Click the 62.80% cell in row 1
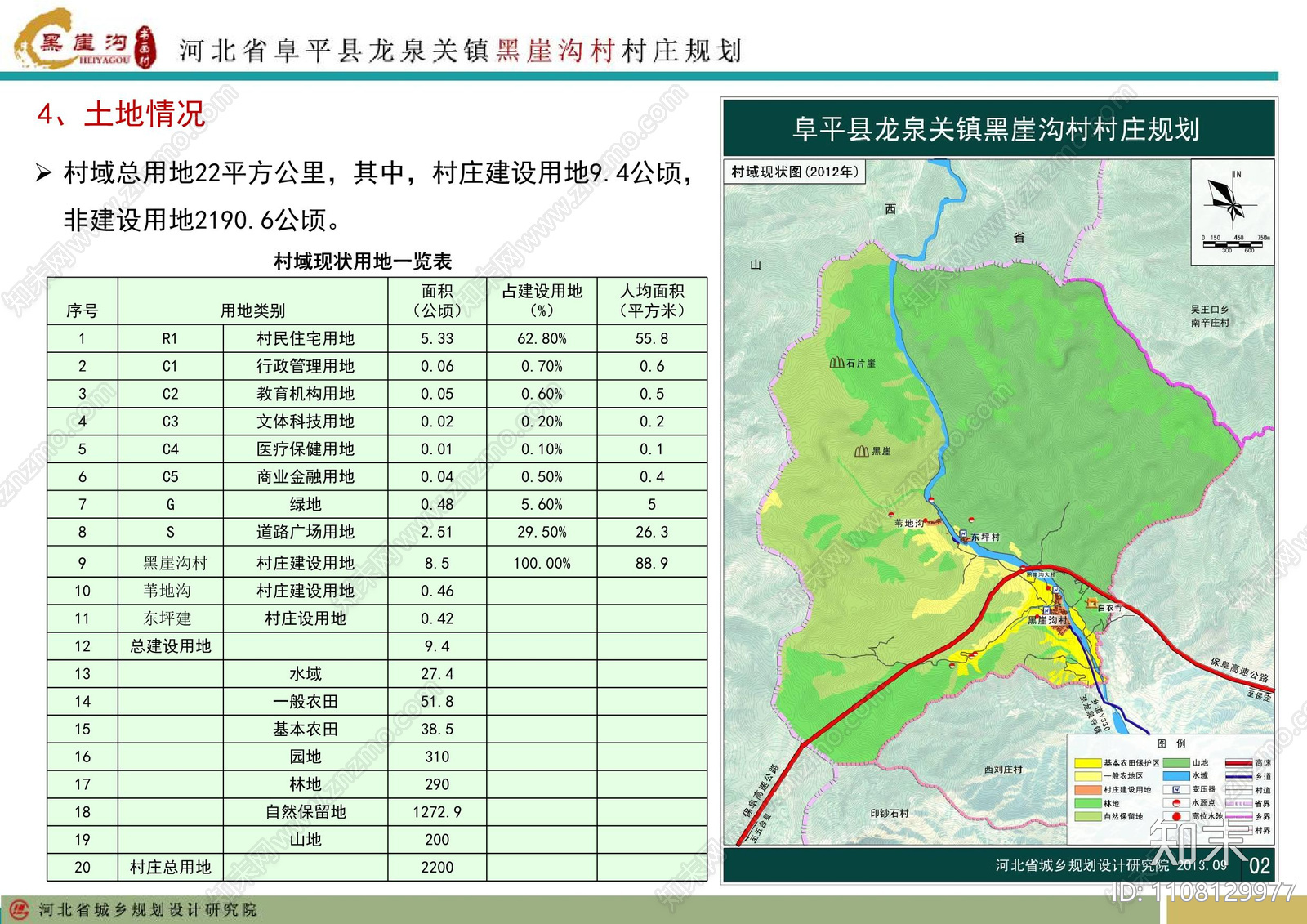The image size is (1307, 924). coord(542,338)
